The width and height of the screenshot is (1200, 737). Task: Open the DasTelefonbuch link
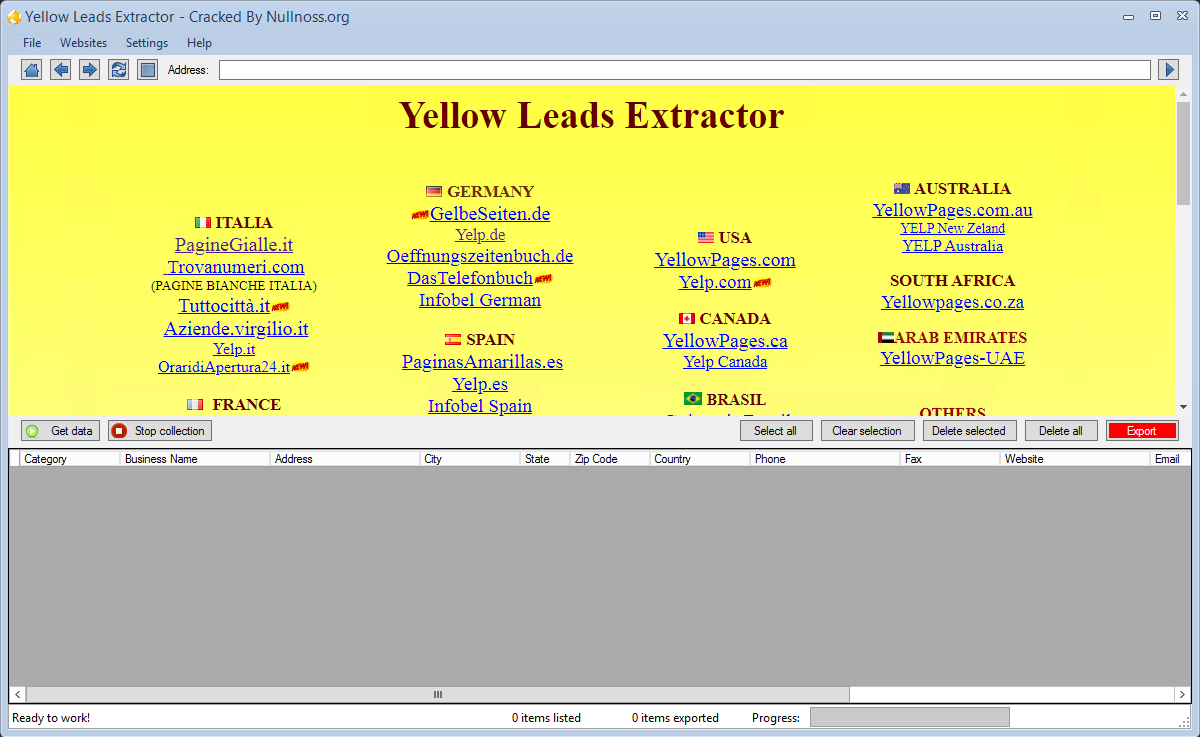coord(470,278)
